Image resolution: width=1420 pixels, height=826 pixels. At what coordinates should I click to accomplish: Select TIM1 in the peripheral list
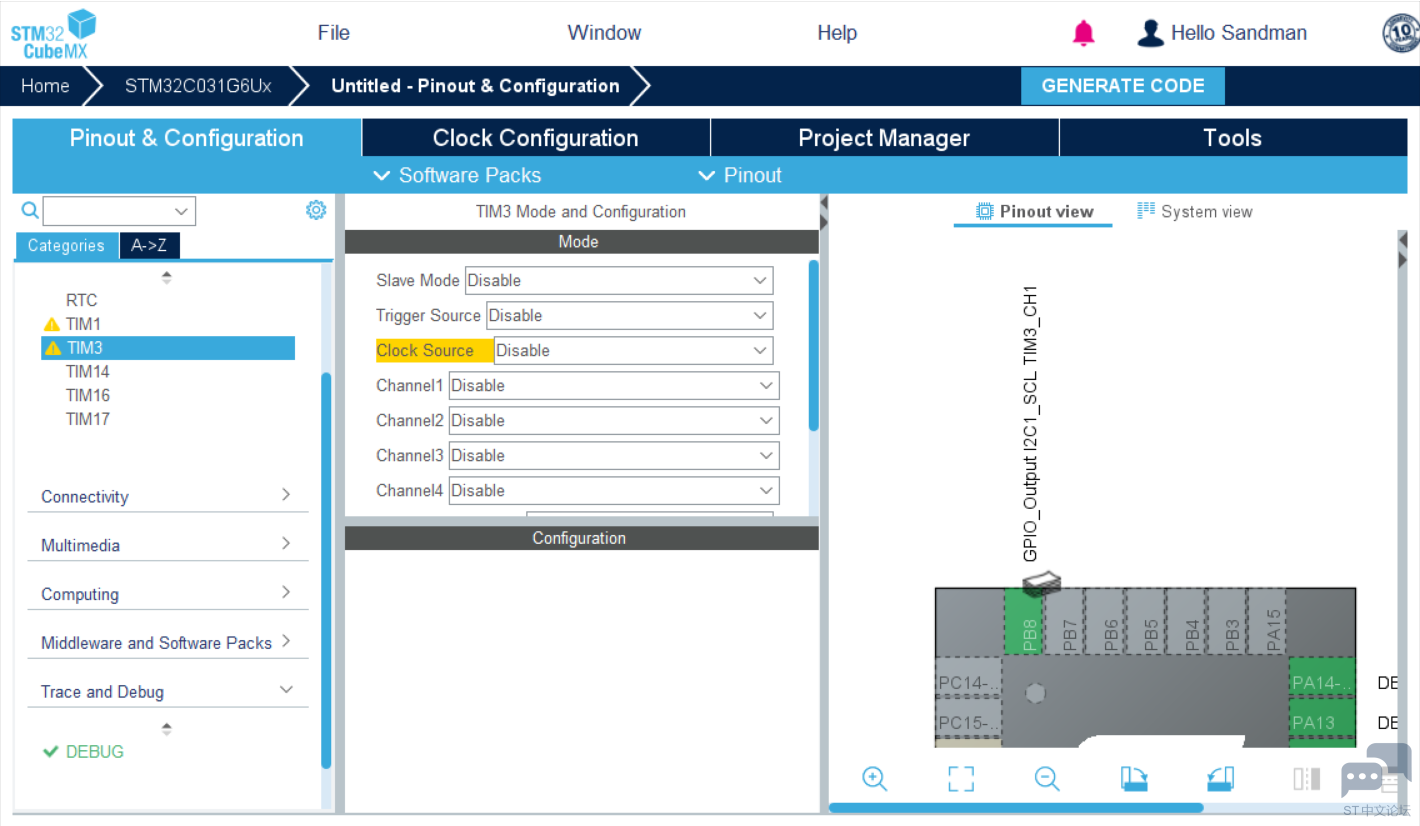tap(83, 324)
